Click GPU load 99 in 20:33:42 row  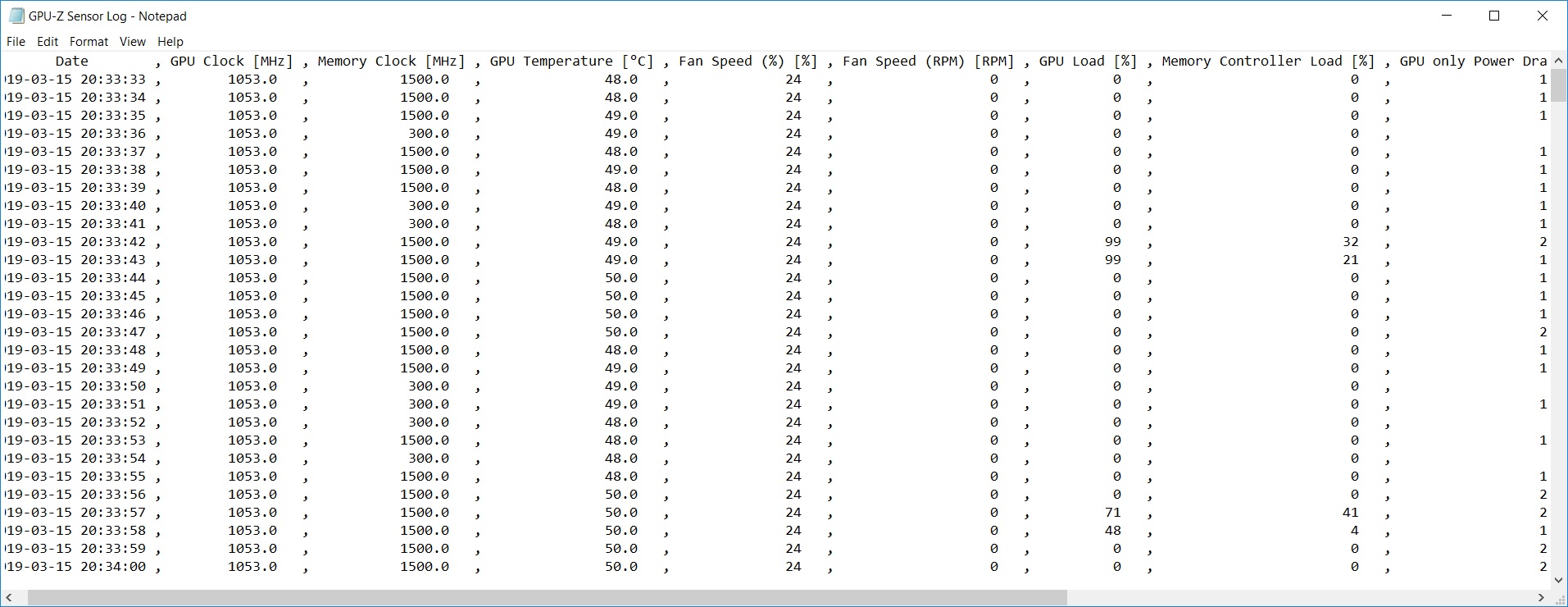1112,242
